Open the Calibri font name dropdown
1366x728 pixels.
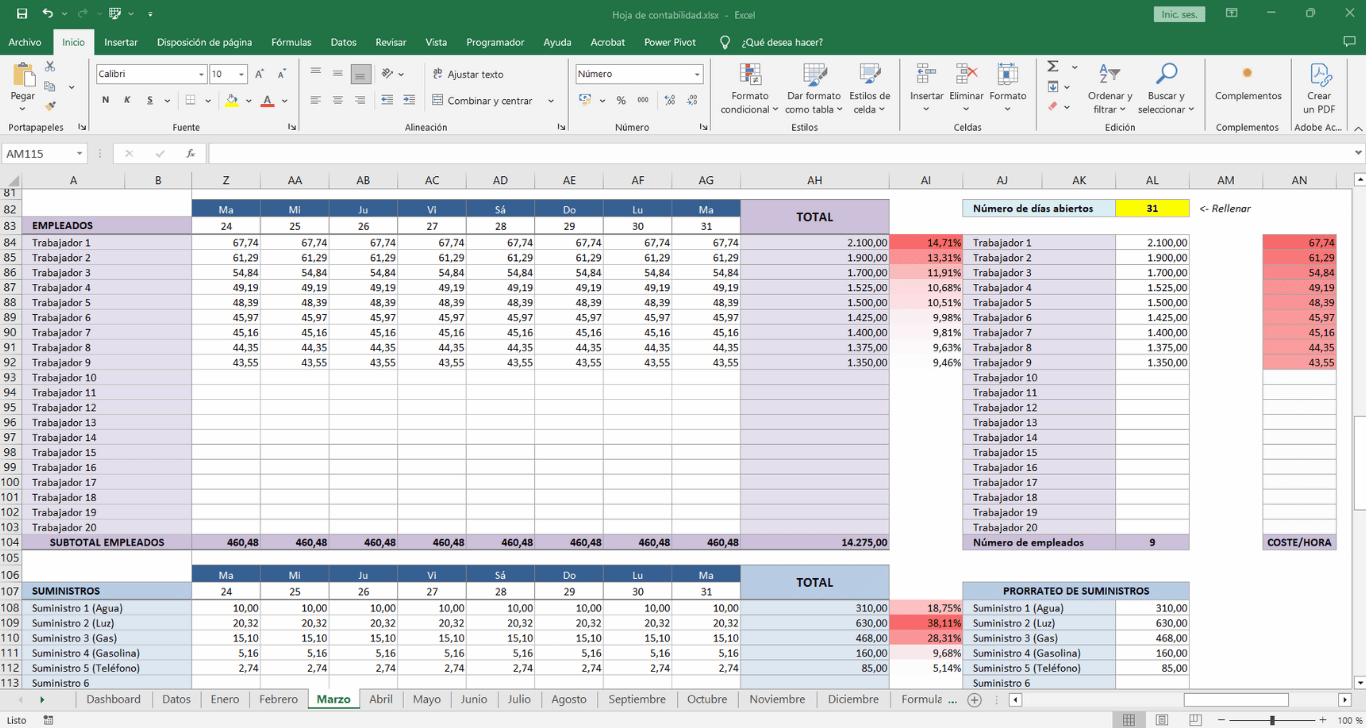tap(201, 74)
